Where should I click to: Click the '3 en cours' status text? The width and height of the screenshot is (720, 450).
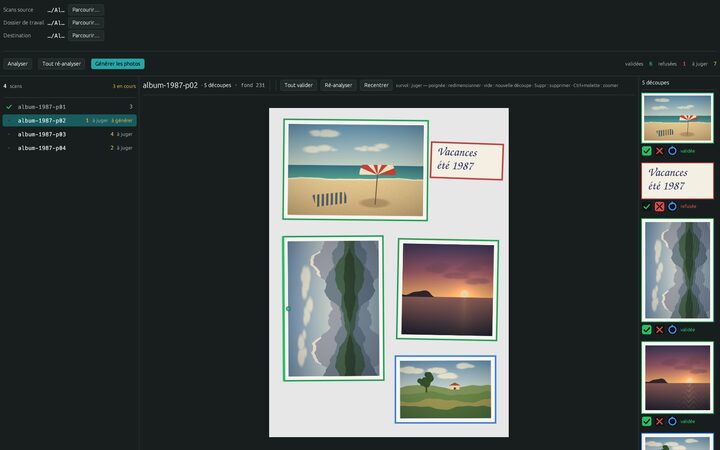(x=124, y=86)
